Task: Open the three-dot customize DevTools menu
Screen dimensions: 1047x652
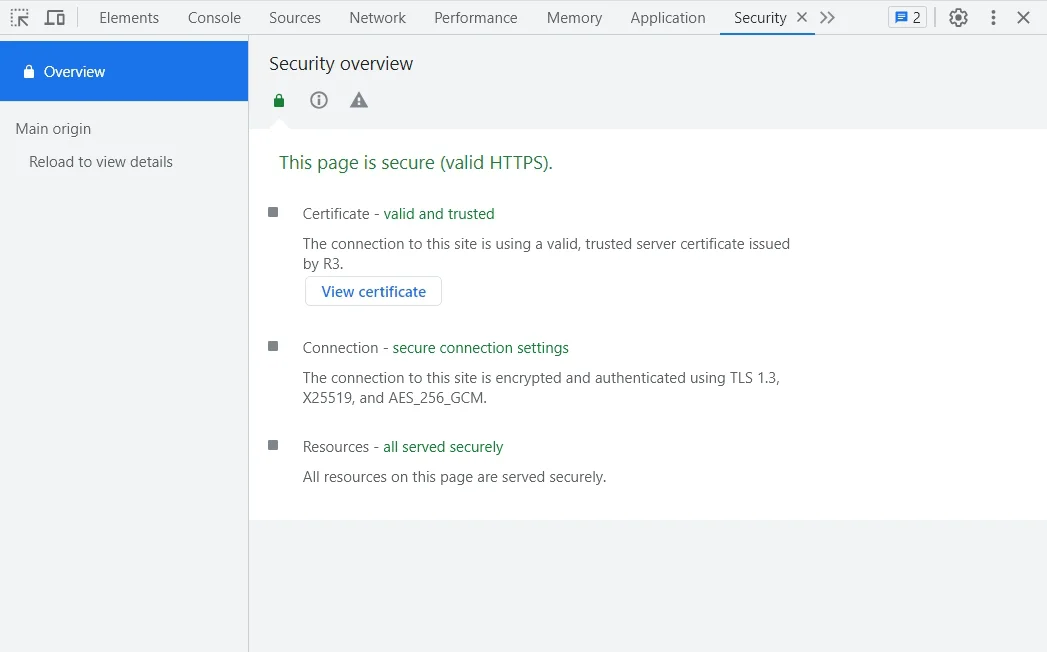Action: tap(992, 18)
